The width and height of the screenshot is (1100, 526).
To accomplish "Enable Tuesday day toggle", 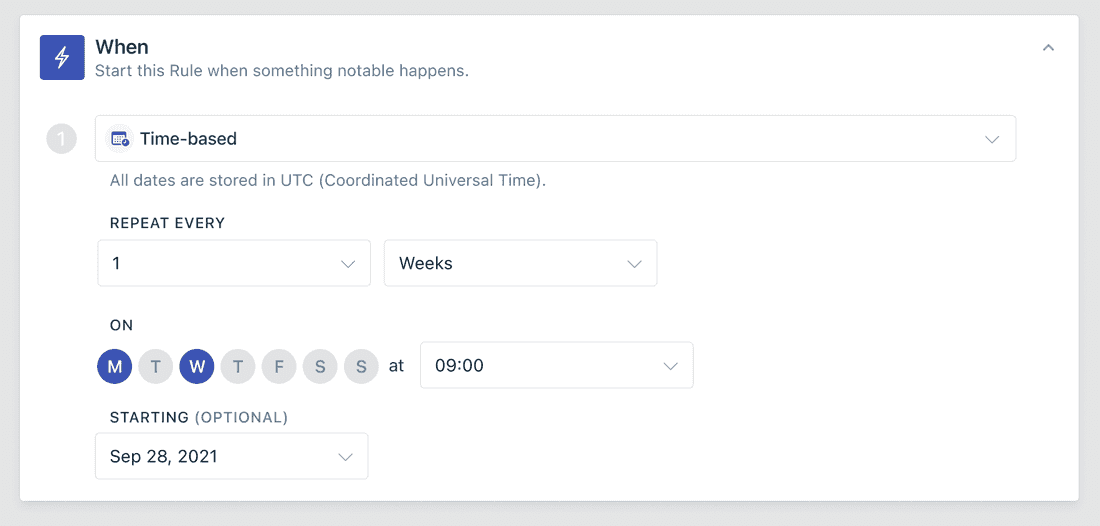I will tap(156, 366).
